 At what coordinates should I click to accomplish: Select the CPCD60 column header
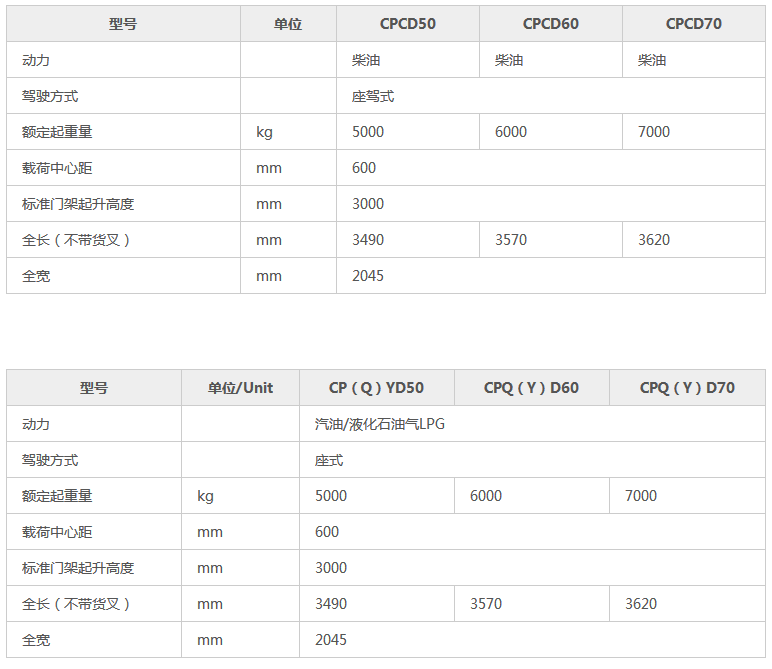coord(550,24)
